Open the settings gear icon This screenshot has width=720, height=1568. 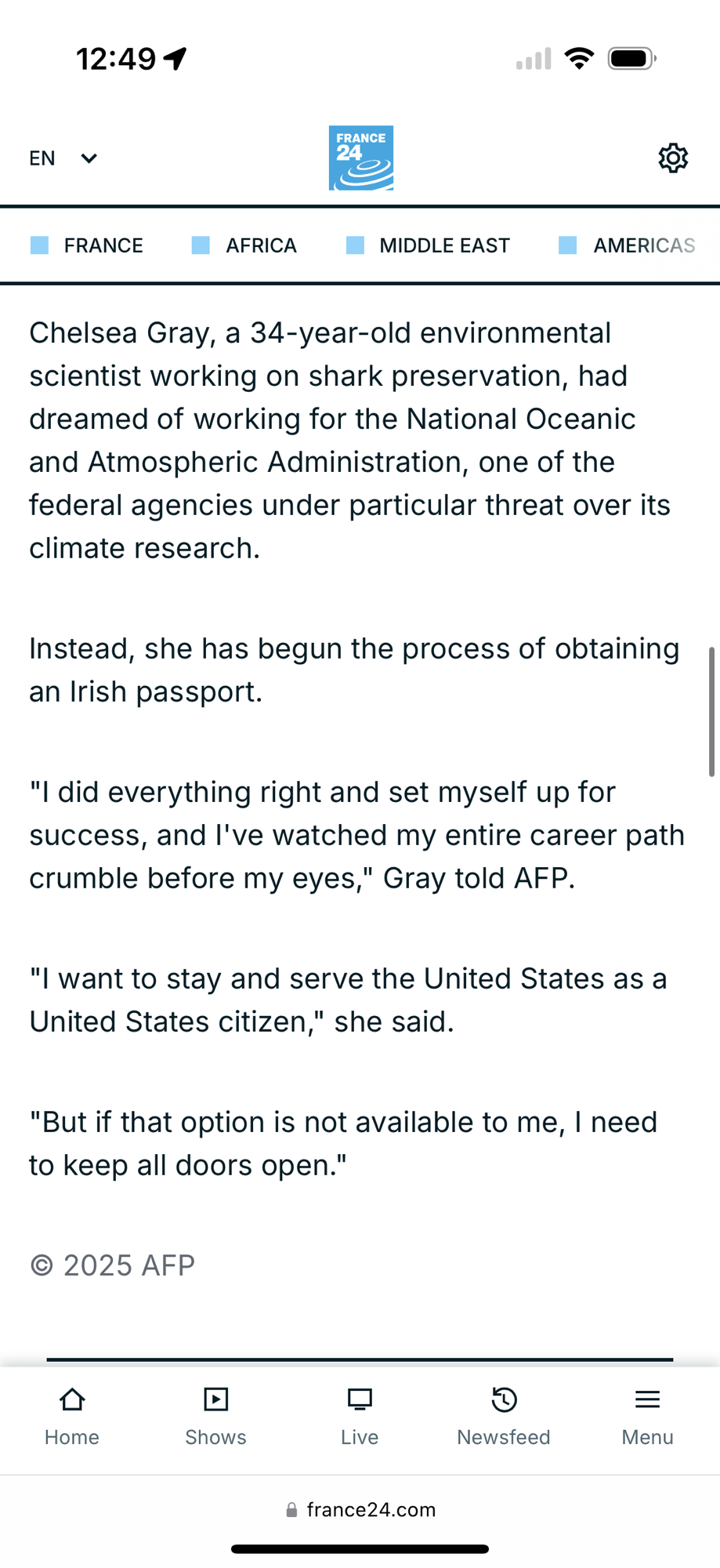(x=672, y=158)
